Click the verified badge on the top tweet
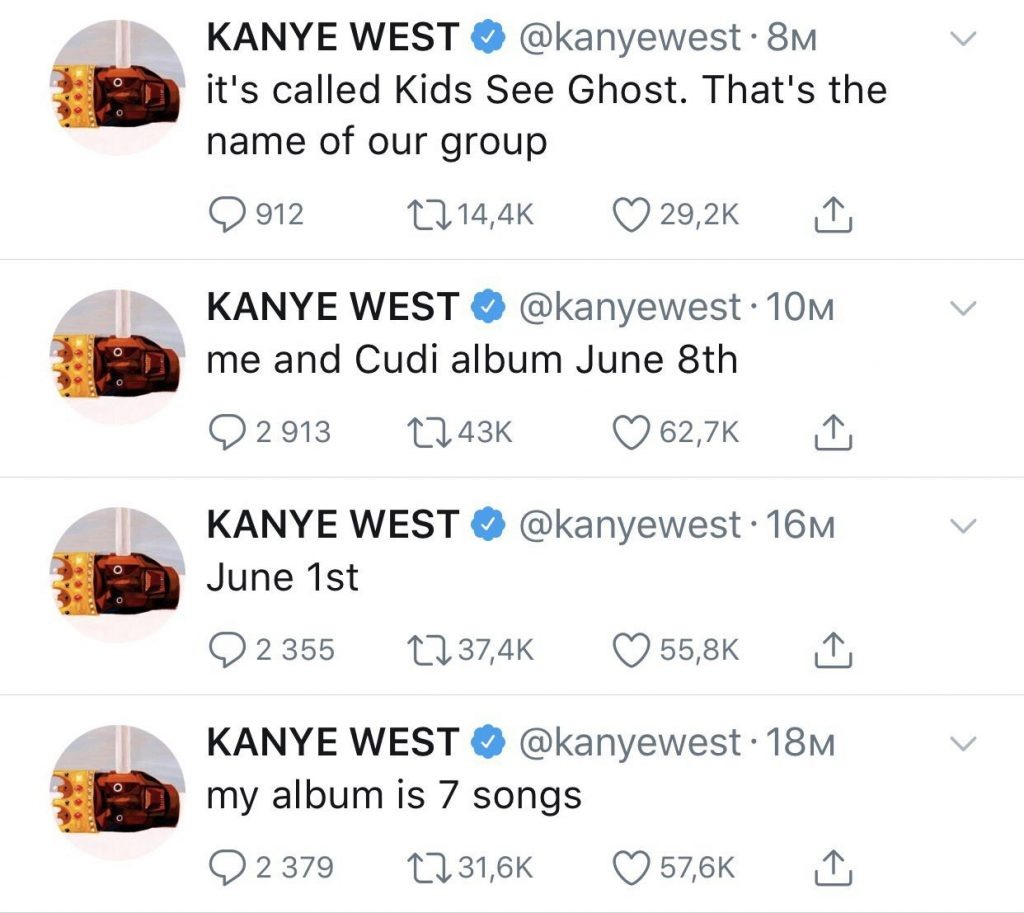Image resolution: width=1024 pixels, height=913 pixels. tap(486, 38)
